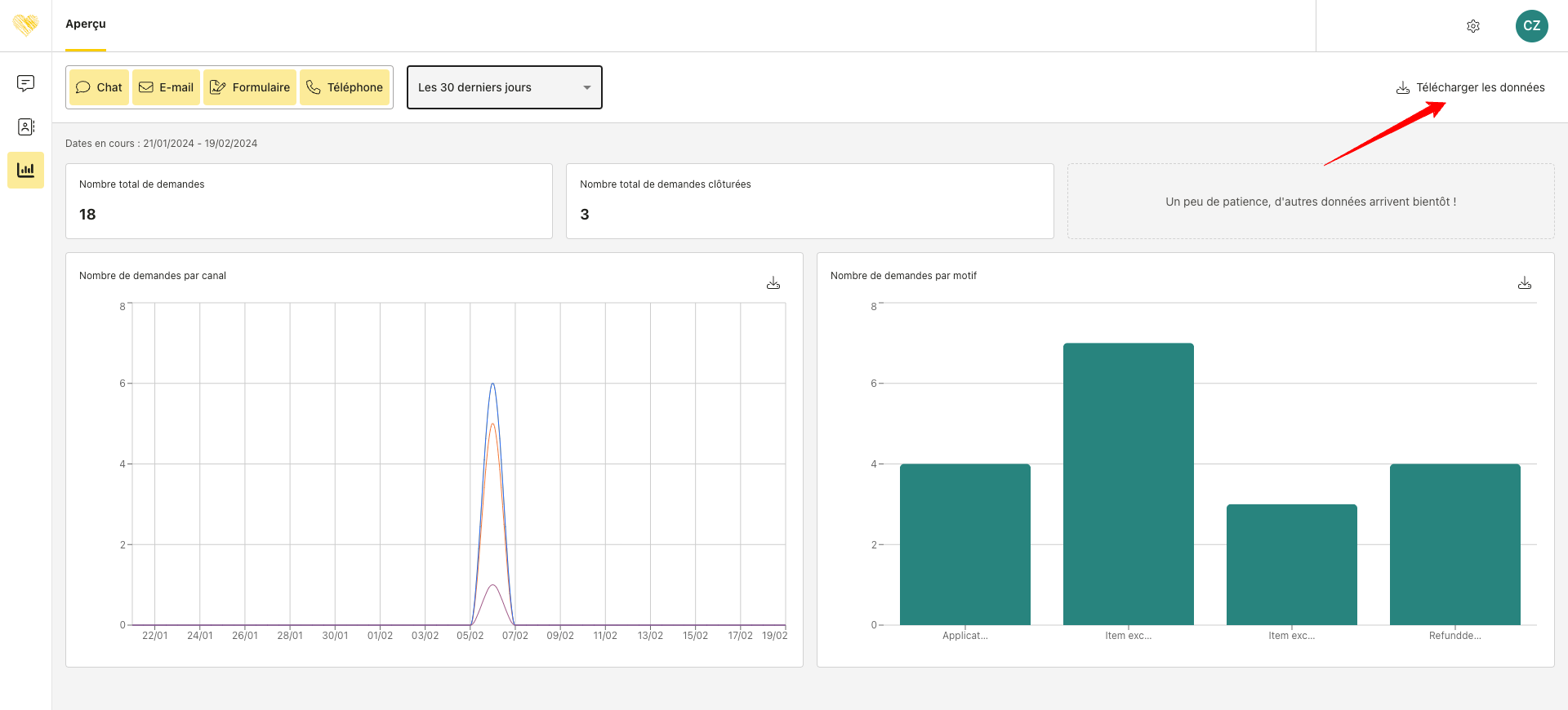Image resolution: width=1568 pixels, height=710 pixels.
Task: Open the conversations icon in sidebar
Action: tap(25, 83)
